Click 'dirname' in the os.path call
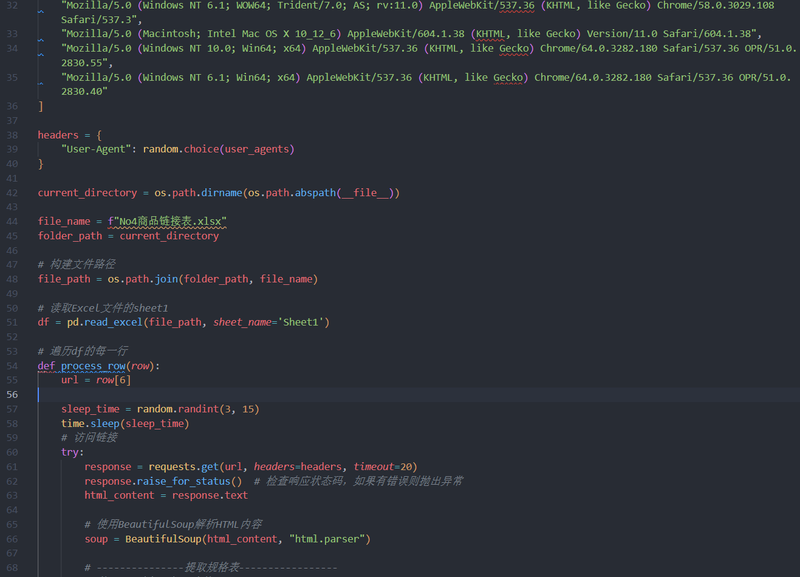The width and height of the screenshot is (800, 577). [222, 193]
